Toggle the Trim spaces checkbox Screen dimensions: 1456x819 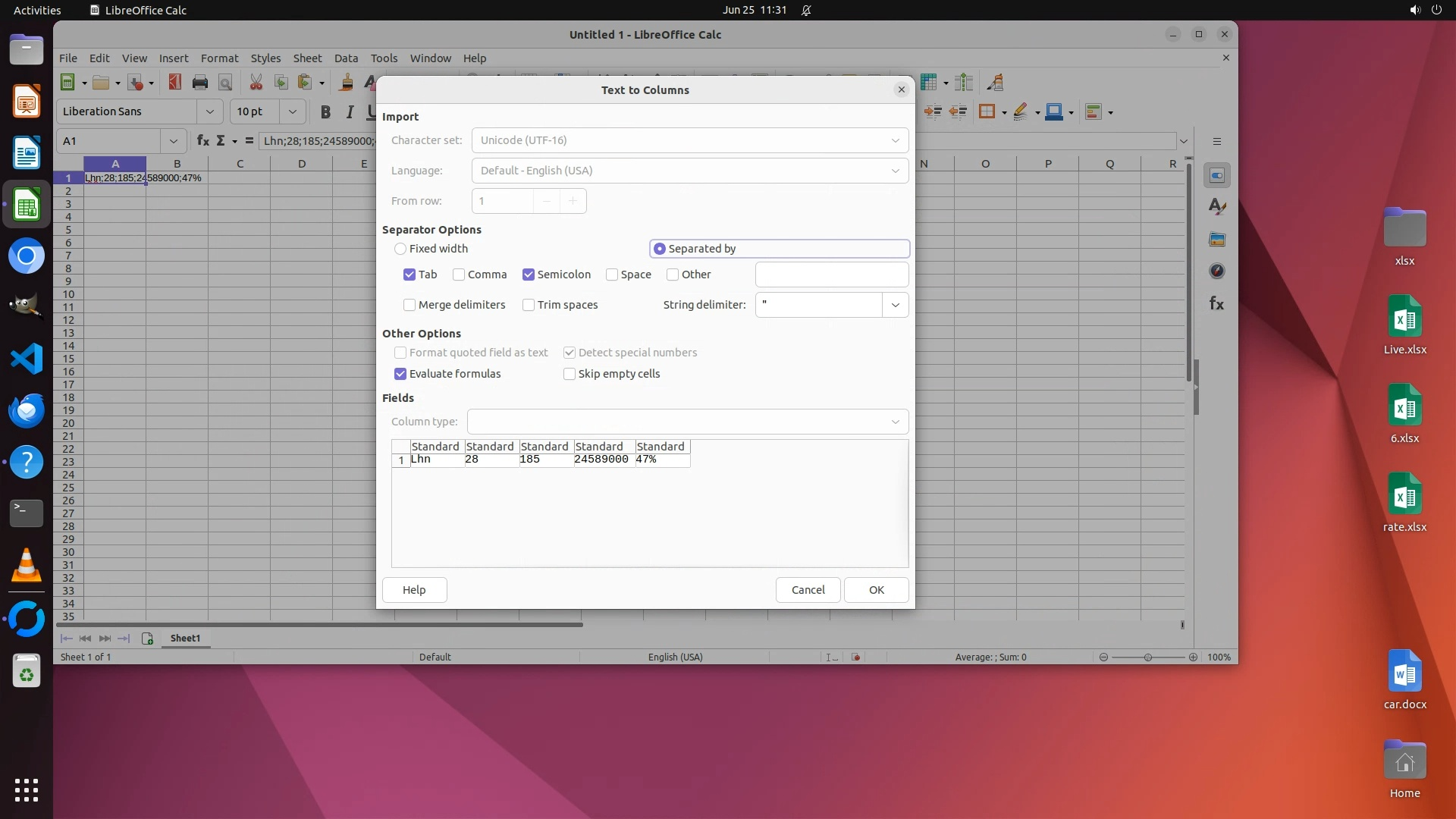tap(529, 305)
